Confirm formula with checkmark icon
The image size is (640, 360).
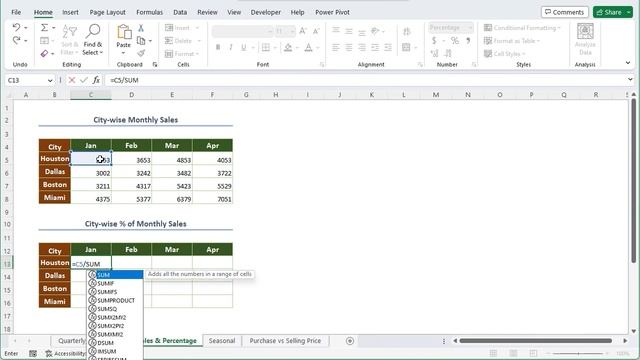pyautogui.click(x=84, y=80)
